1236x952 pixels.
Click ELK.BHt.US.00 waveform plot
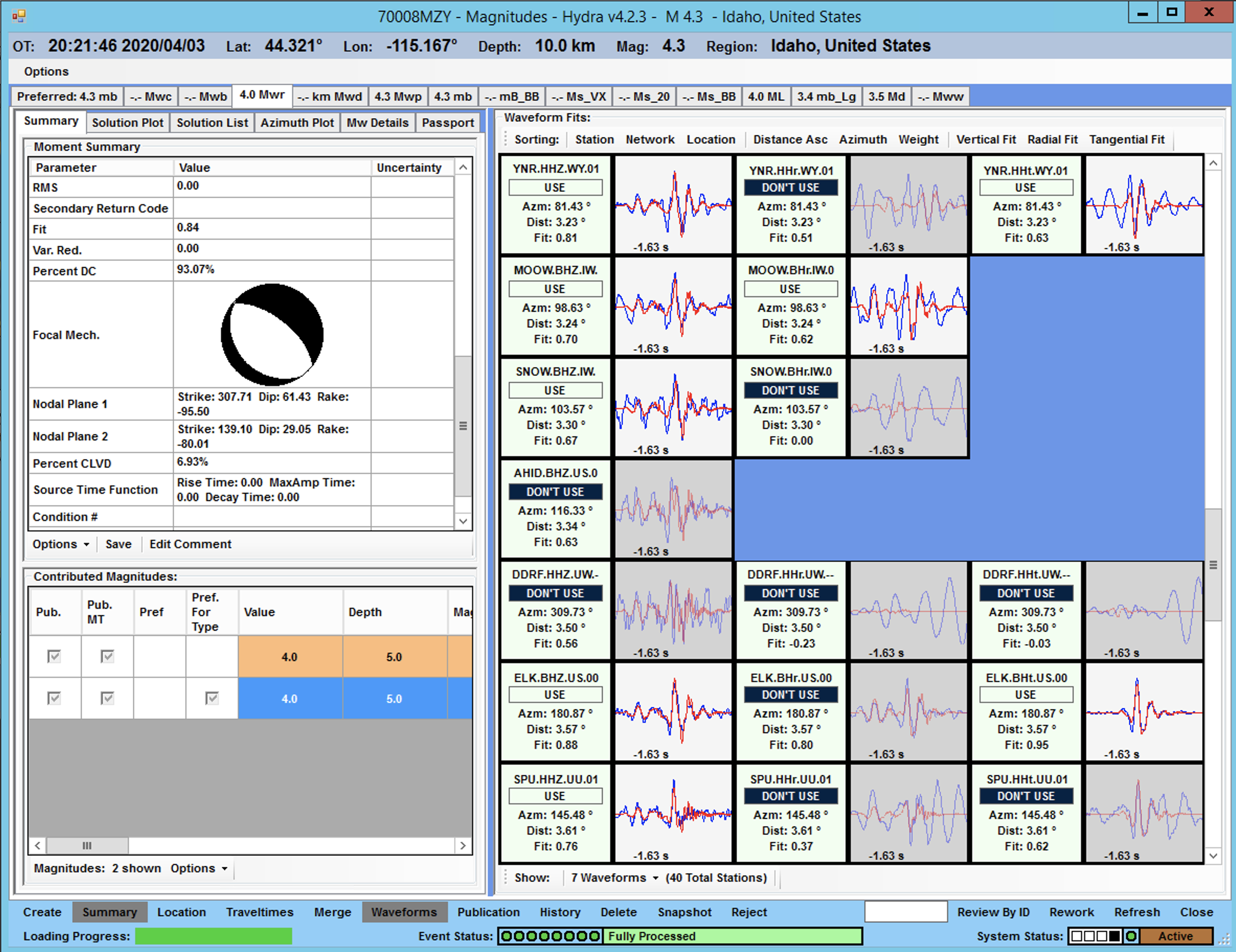[x=1144, y=712]
